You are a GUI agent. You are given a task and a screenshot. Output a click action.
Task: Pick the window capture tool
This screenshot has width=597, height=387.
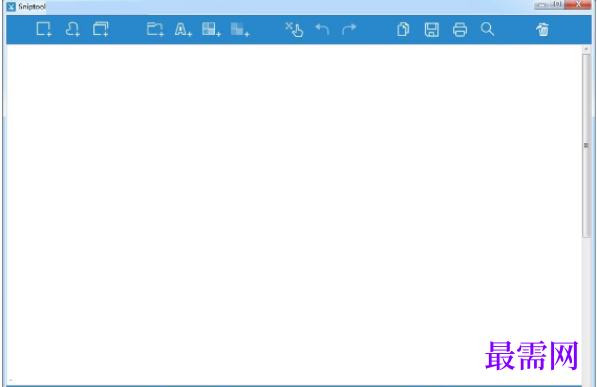101,29
